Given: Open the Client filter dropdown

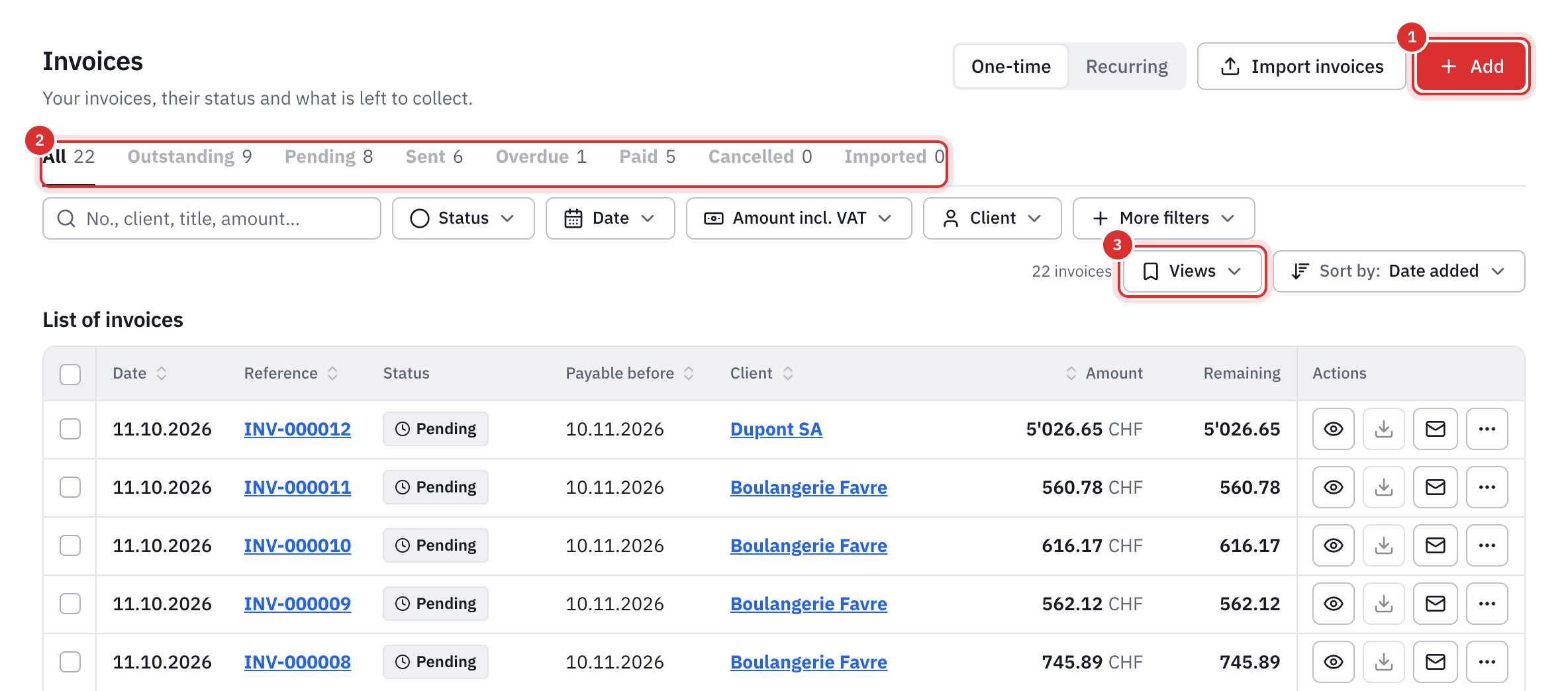Looking at the screenshot, I should pyautogui.click(x=992, y=218).
